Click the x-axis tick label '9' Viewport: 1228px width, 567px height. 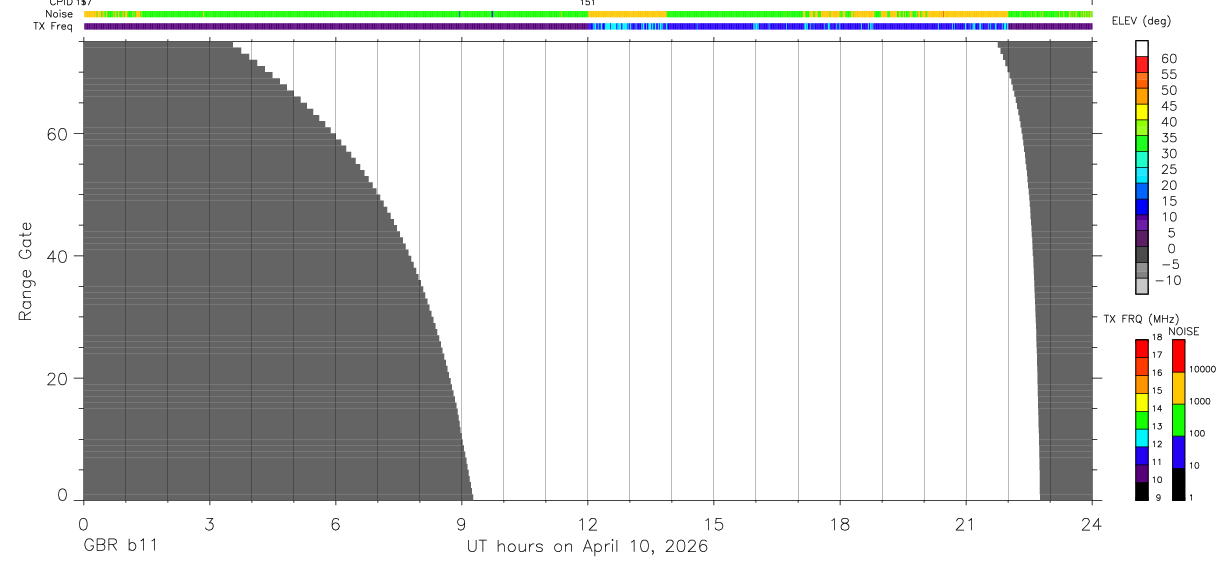(x=461, y=523)
